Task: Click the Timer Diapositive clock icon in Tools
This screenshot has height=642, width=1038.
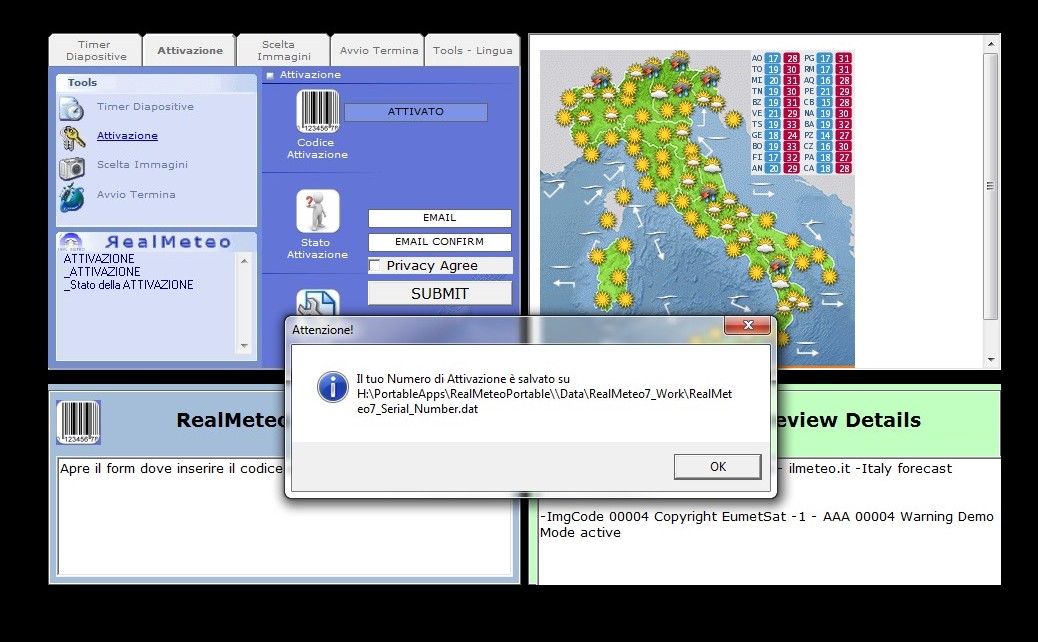Action: point(71,108)
